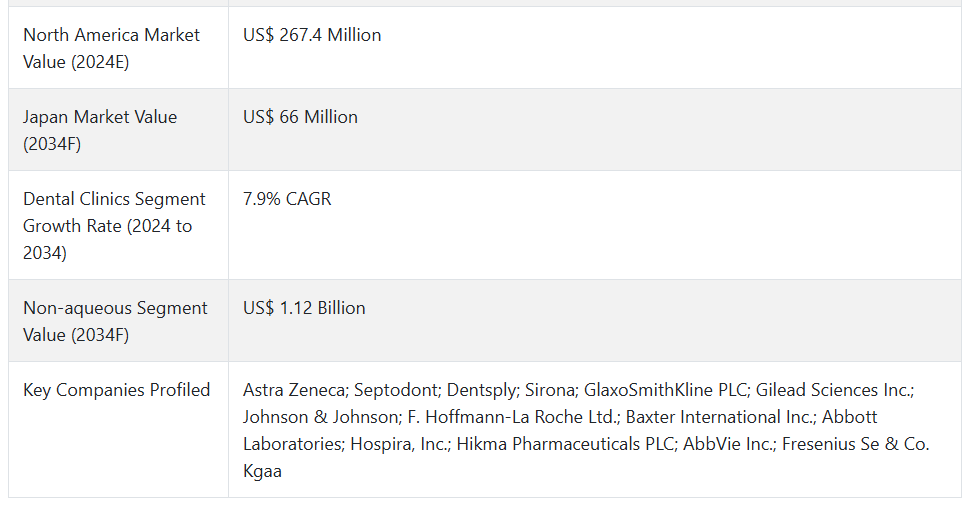This screenshot has width=963, height=506.
Task: Click on Fresenius Se & Co. text
Action: coord(856,444)
